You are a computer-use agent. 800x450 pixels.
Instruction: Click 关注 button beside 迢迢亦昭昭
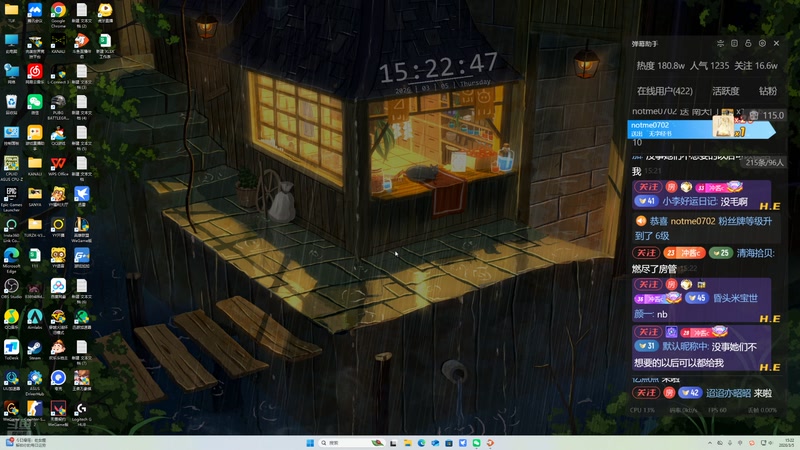point(646,393)
